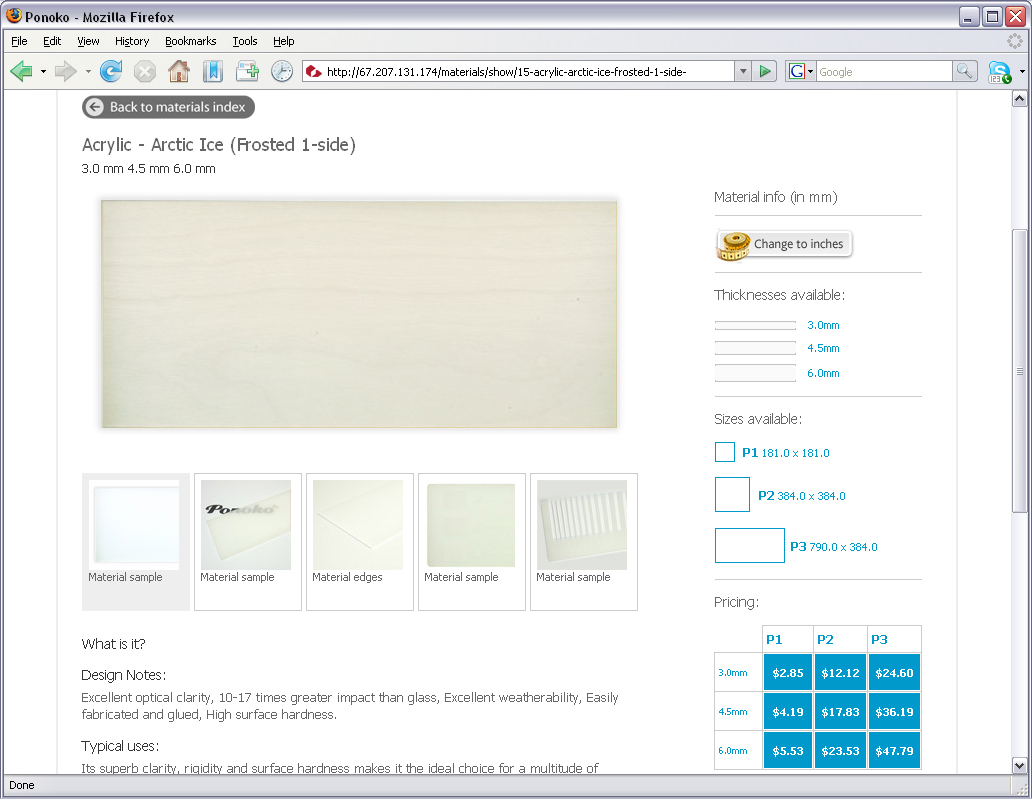Expand the address bar URL dropdown

(743, 71)
